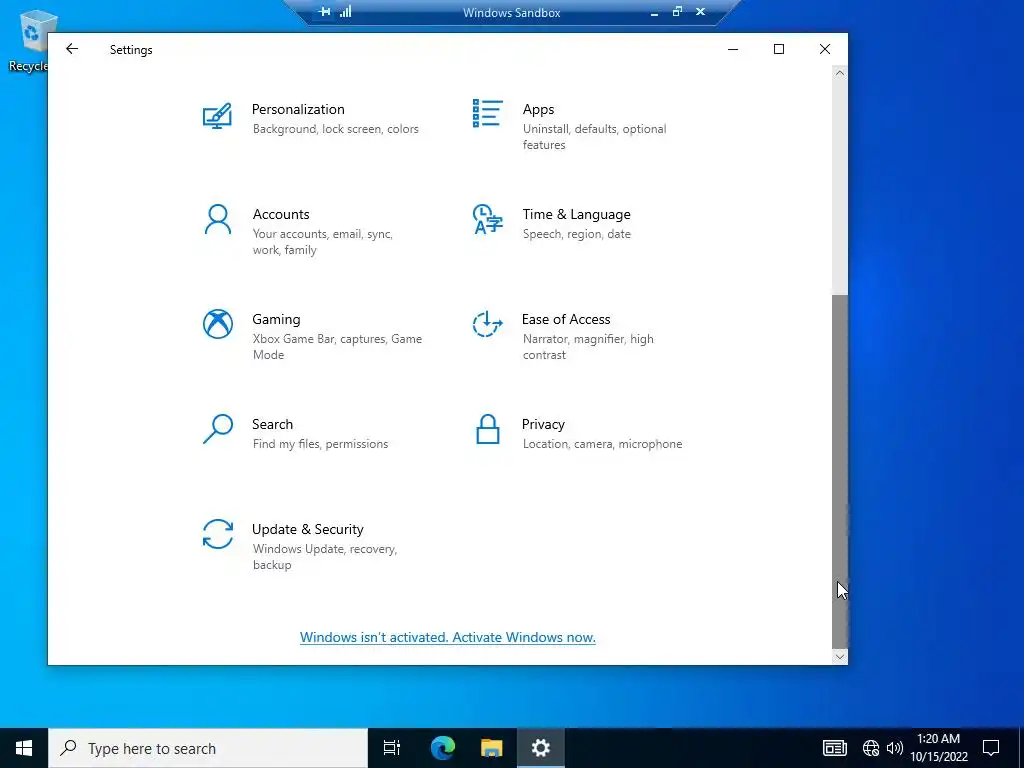
Task: Open the Action Center notification icon
Action: click(x=991, y=748)
